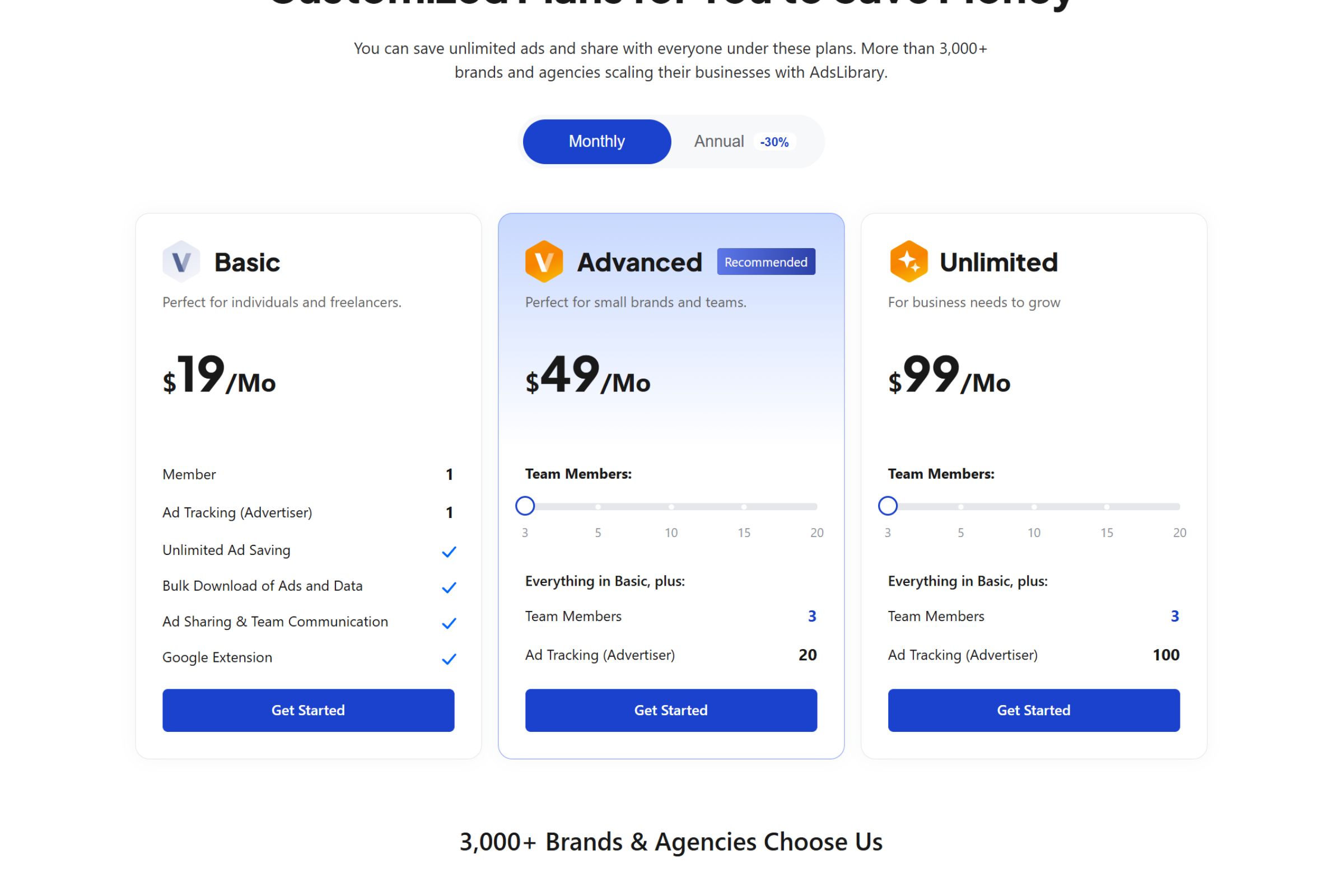Click the Recommended badge on Advanced plan
This screenshot has width=1344, height=896.
point(766,262)
